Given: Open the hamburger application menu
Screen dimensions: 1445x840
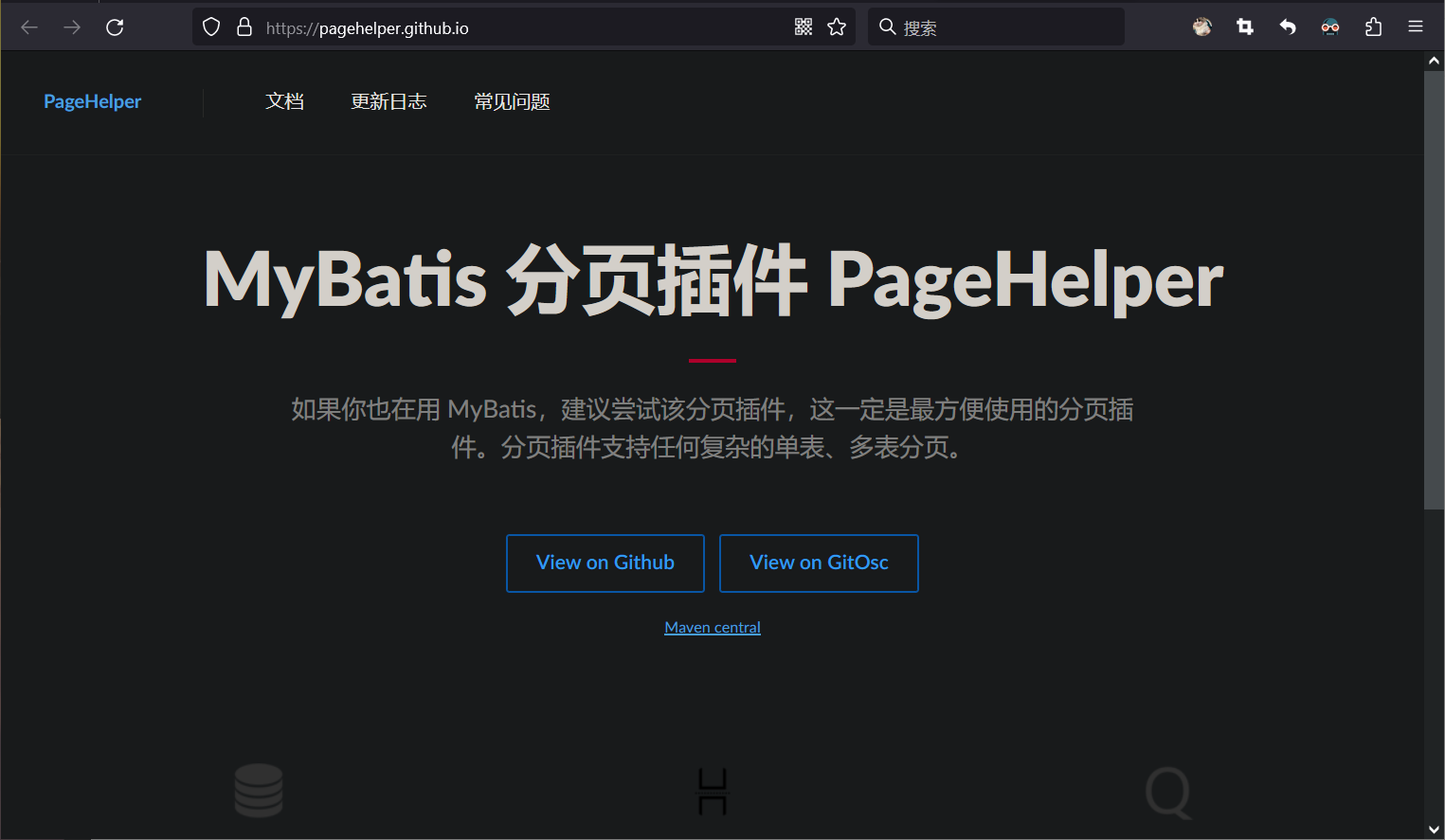Looking at the screenshot, I should (1416, 27).
